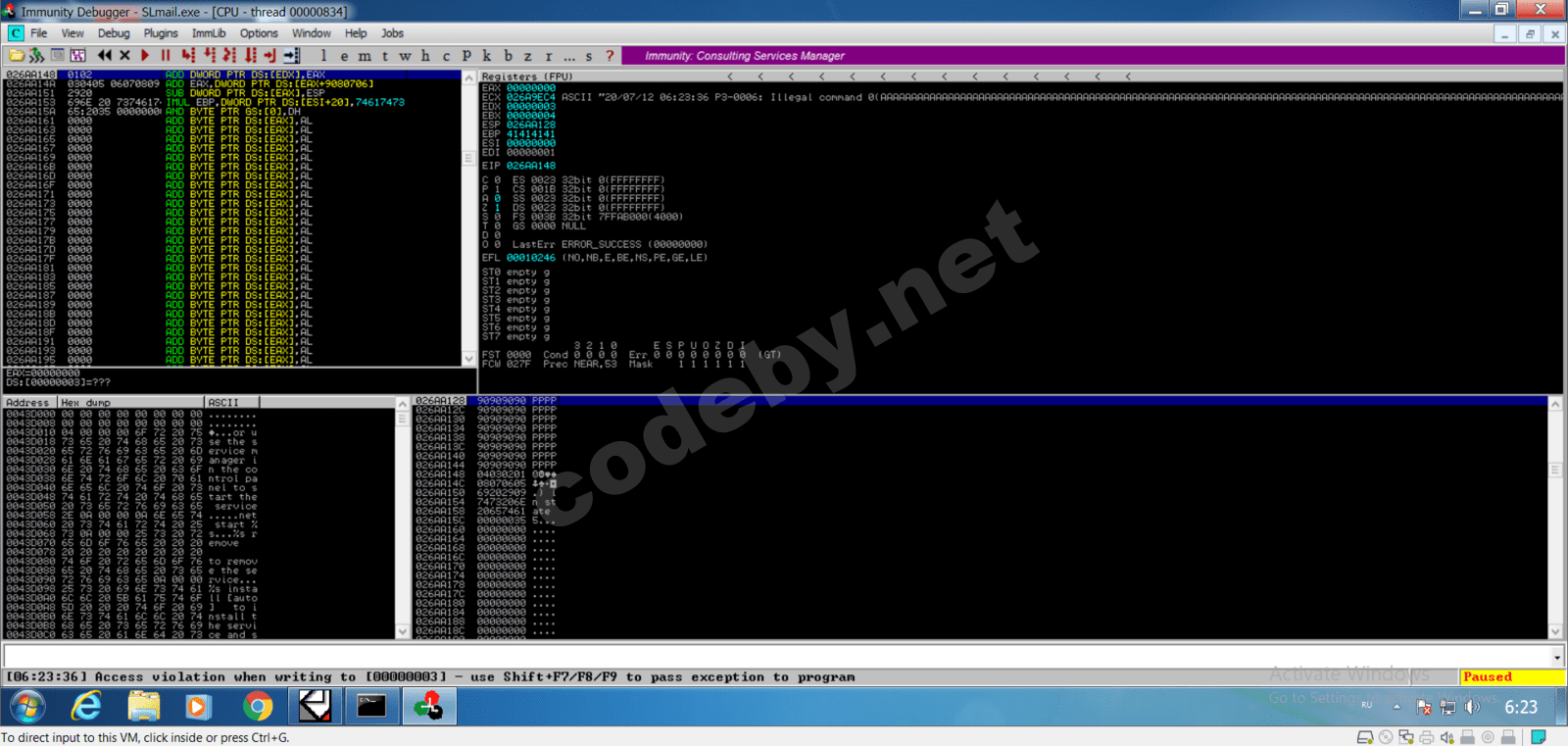This screenshot has width=1568, height=746.
Task: Click the Go to address icon
Action: tap(291, 56)
